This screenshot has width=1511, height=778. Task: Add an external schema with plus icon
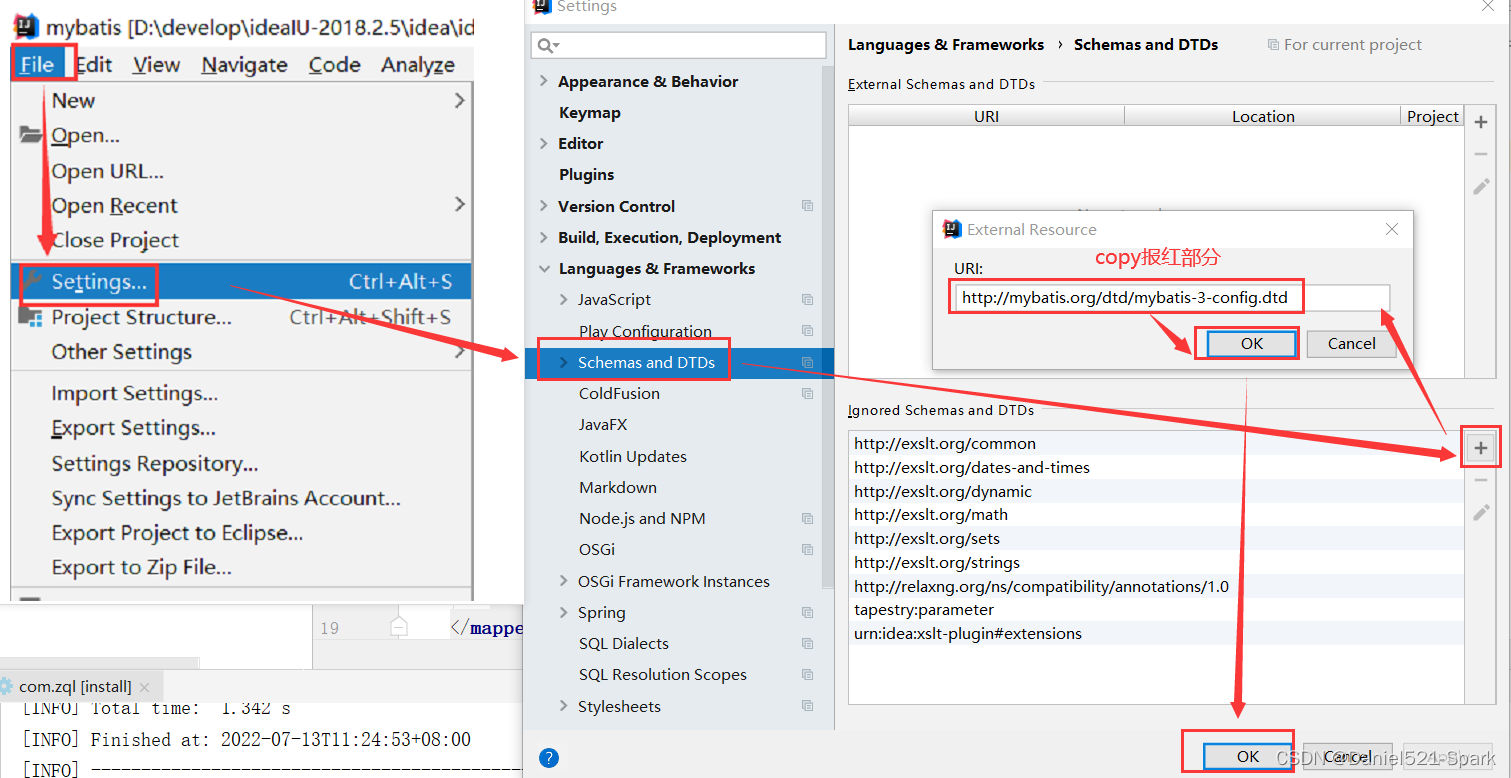(x=1481, y=122)
